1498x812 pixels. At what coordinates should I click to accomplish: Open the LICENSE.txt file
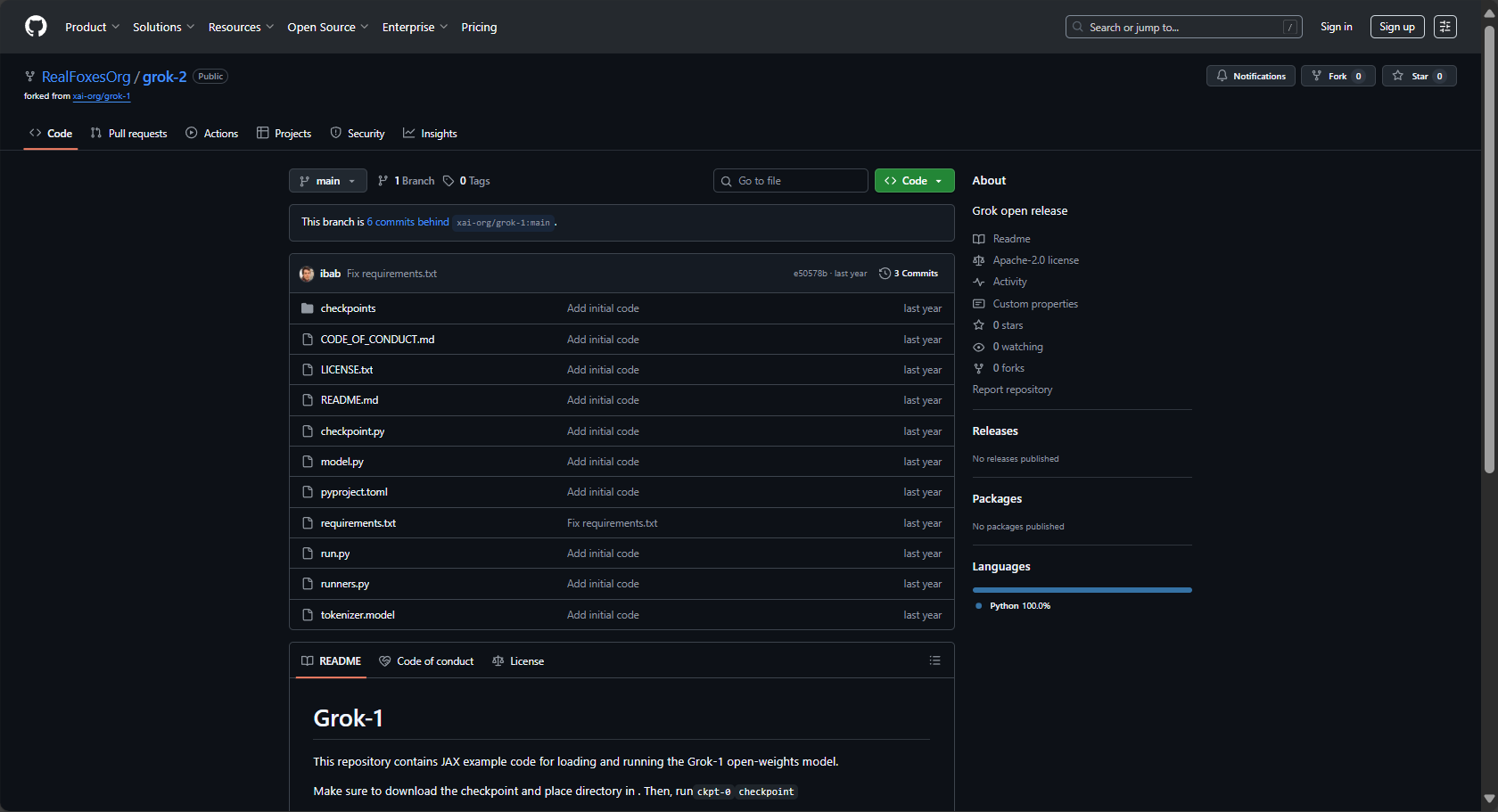(347, 370)
